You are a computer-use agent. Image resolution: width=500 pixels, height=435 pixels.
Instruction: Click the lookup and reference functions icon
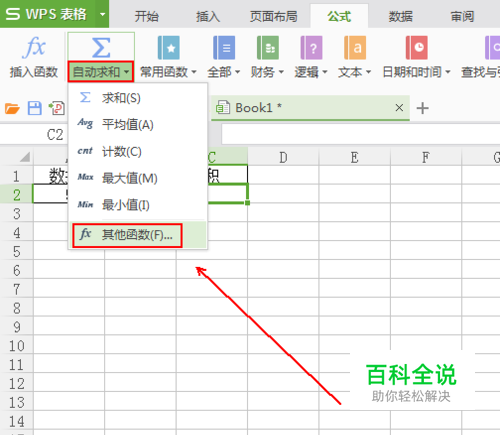point(493,48)
